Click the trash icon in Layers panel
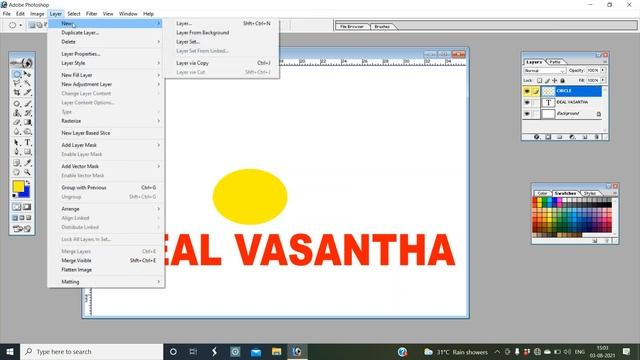The image size is (640, 360). pos(597,137)
